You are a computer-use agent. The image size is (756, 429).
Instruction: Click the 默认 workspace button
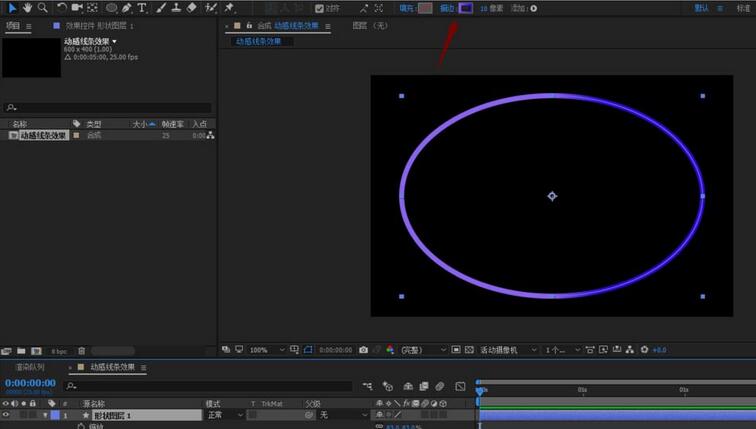pyautogui.click(x=702, y=8)
